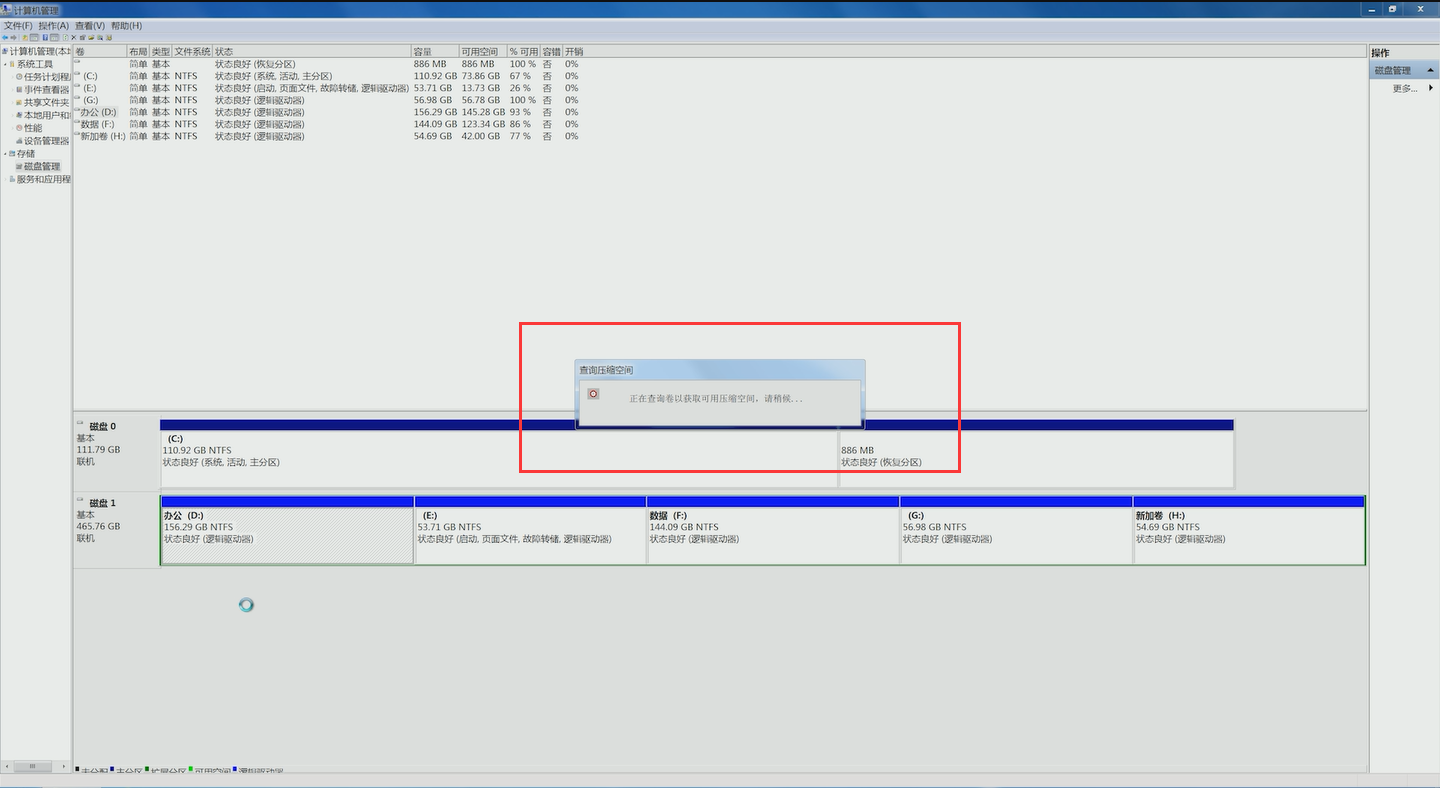
Task: Click the blue question-mark Help icon
Action: 45,37
